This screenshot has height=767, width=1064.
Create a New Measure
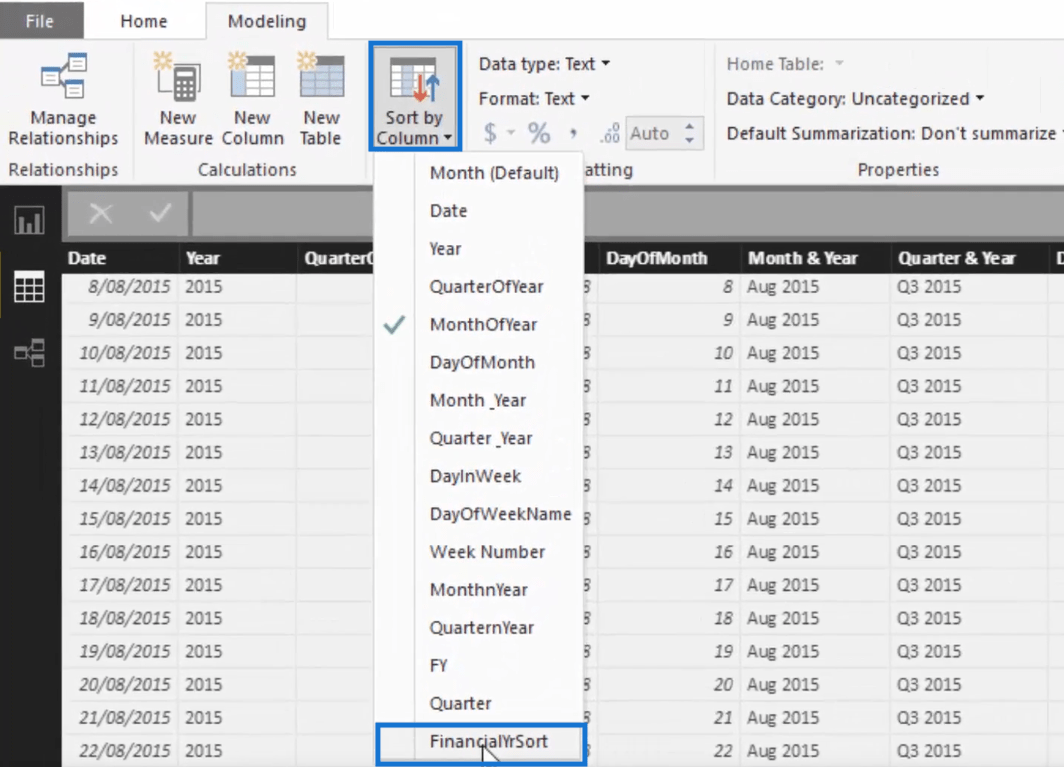click(x=178, y=99)
